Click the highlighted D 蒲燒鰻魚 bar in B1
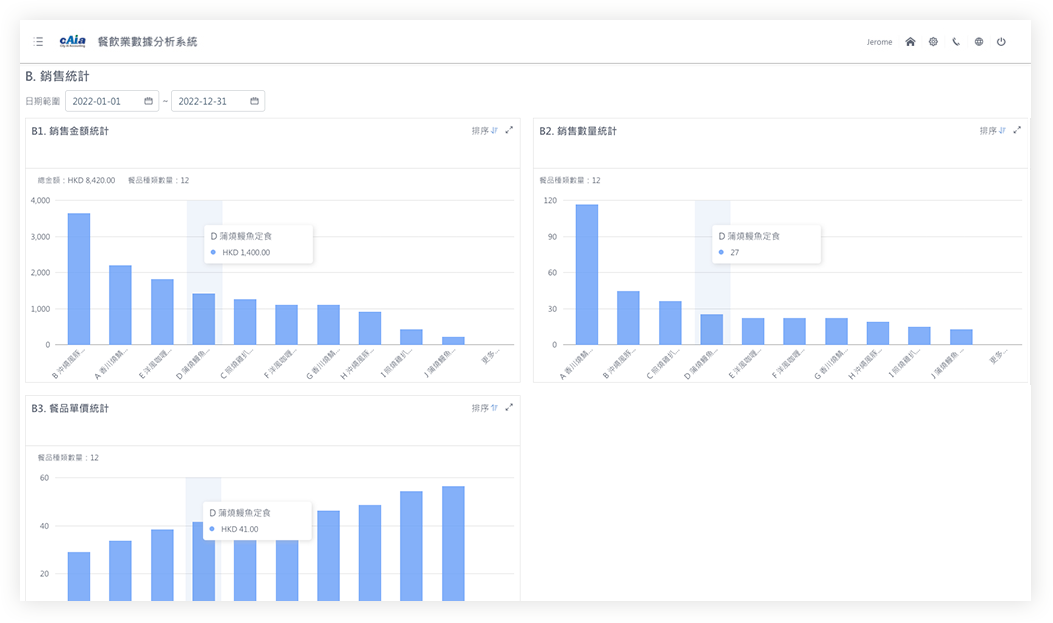This screenshot has height=623, width=1053. coord(203,320)
